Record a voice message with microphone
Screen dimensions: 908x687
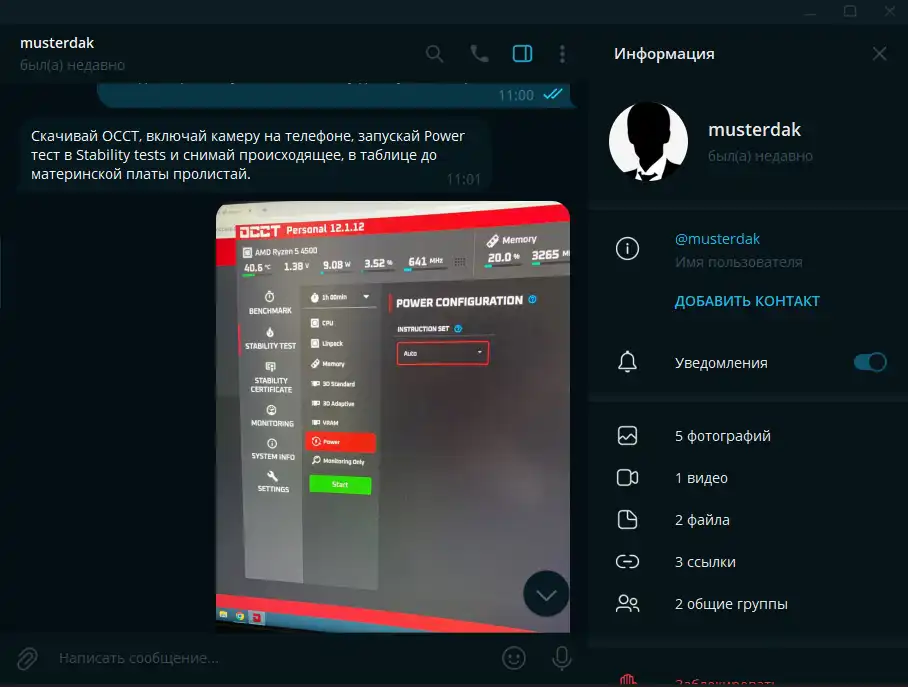pos(562,658)
